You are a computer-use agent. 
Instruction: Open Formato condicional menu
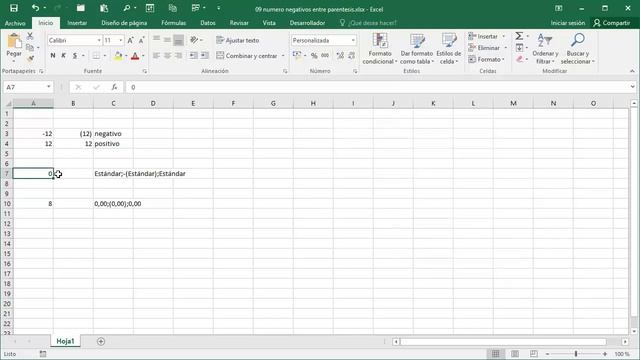coord(380,49)
